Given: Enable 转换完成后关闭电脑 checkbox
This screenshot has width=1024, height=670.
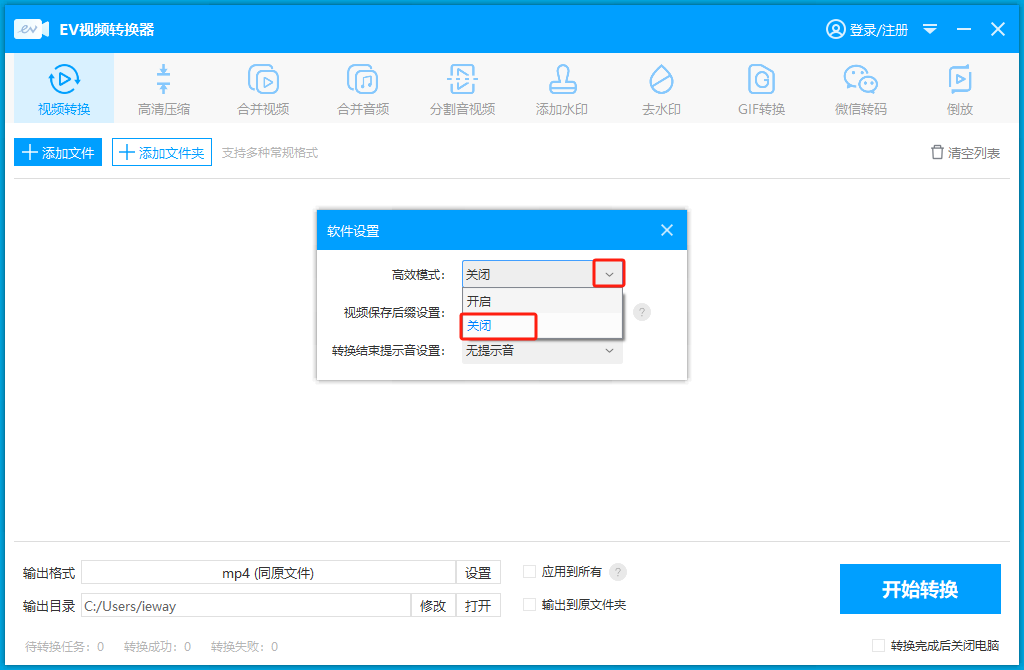Looking at the screenshot, I should [x=878, y=646].
